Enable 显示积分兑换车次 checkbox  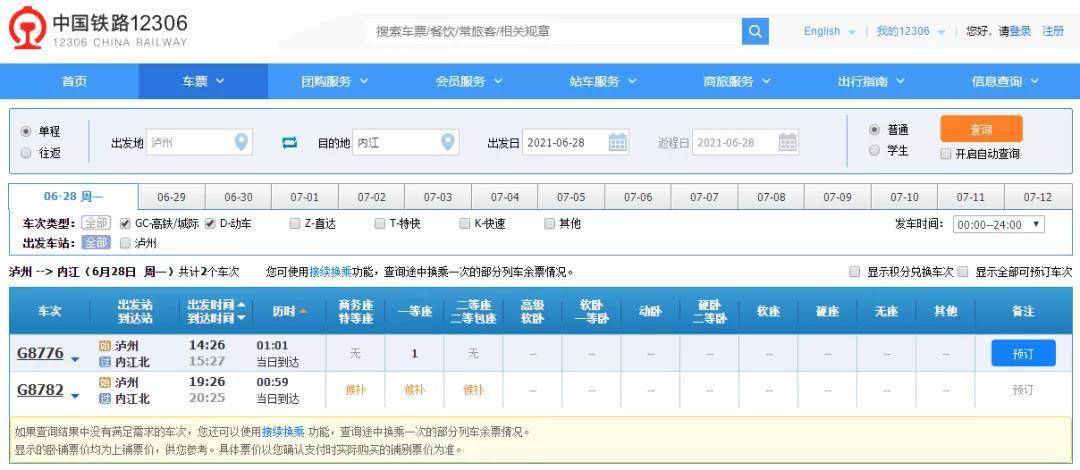click(x=854, y=272)
